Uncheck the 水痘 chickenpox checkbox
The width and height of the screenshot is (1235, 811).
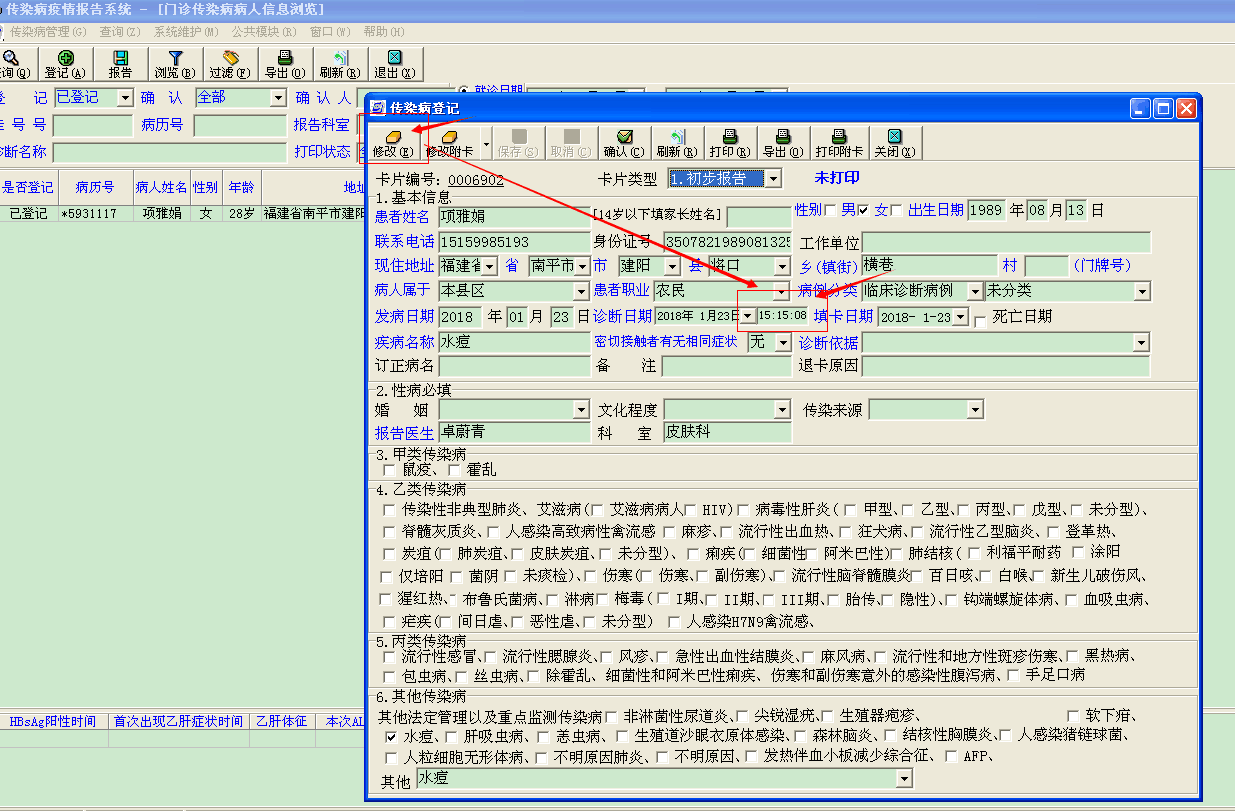point(392,736)
